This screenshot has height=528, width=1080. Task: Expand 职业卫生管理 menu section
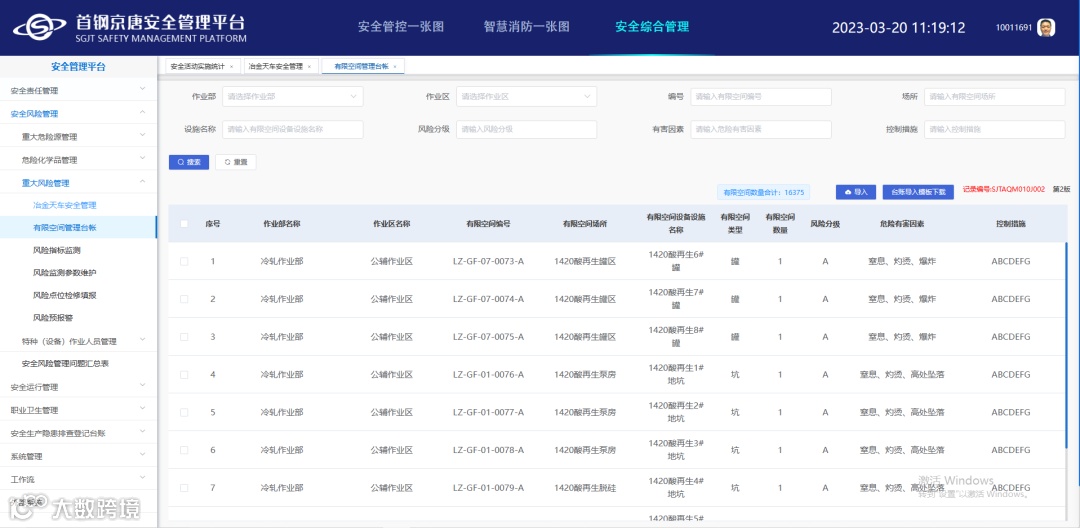(79, 410)
